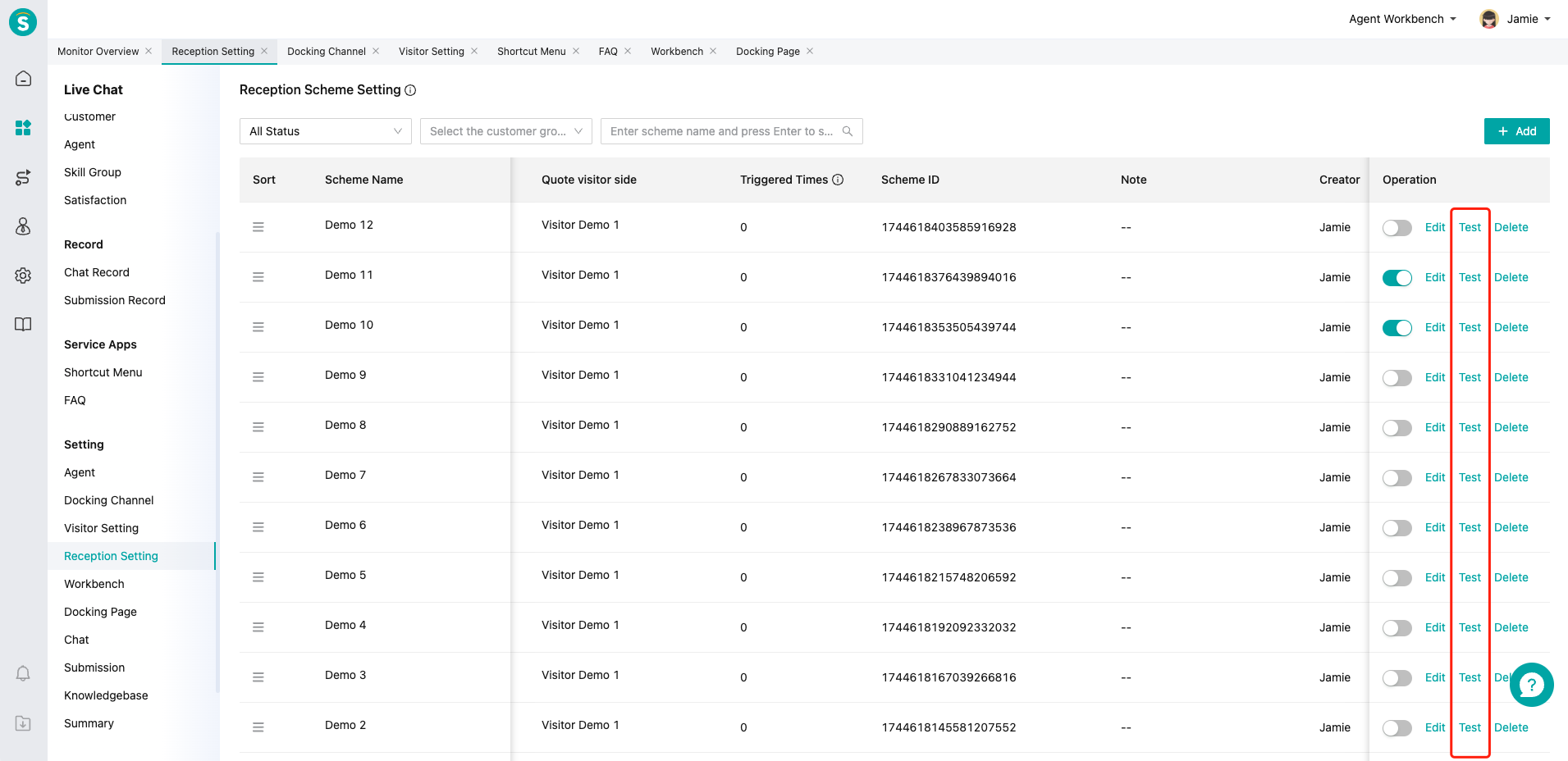The image size is (1568, 761).
Task: Enable the Demo 6 scheme toggle
Action: click(x=1397, y=528)
